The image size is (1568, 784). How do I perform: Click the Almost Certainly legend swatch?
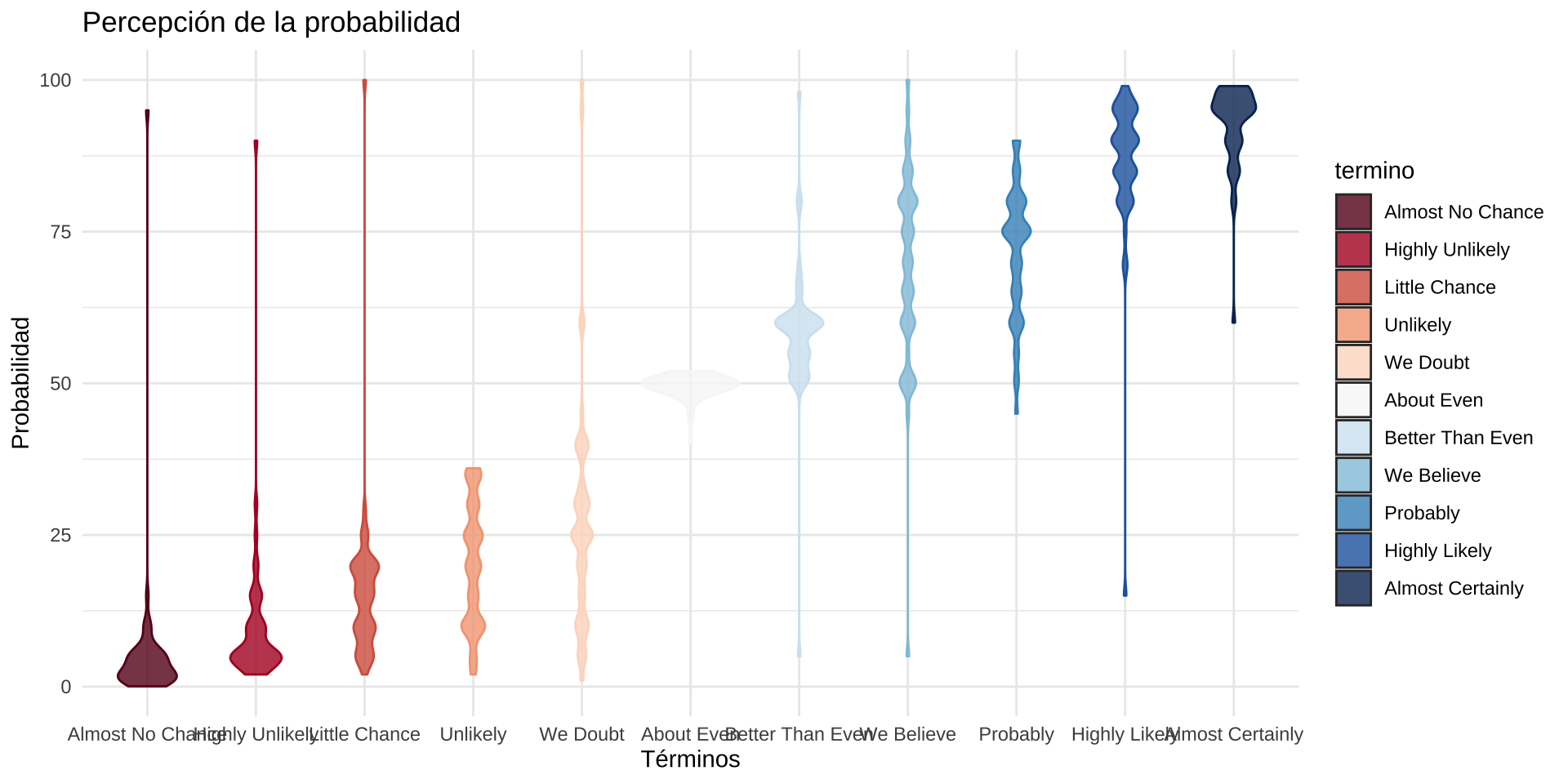(x=1353, y=588)
